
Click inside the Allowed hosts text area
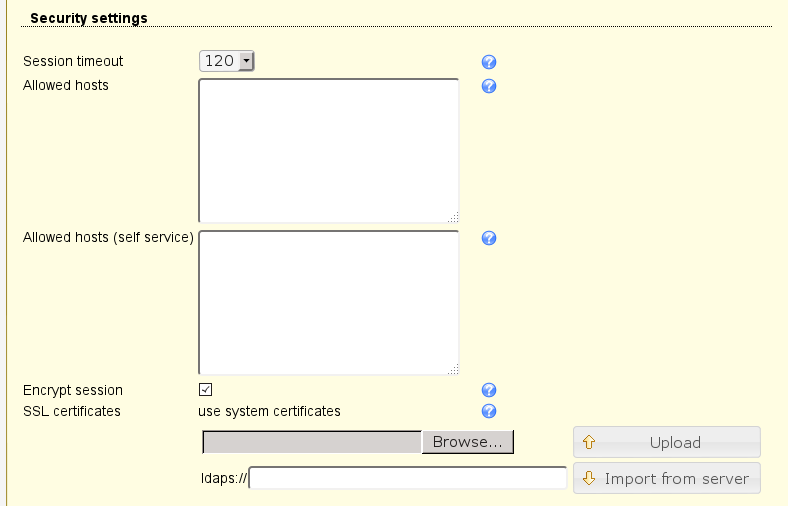click(x=328, y=150)
